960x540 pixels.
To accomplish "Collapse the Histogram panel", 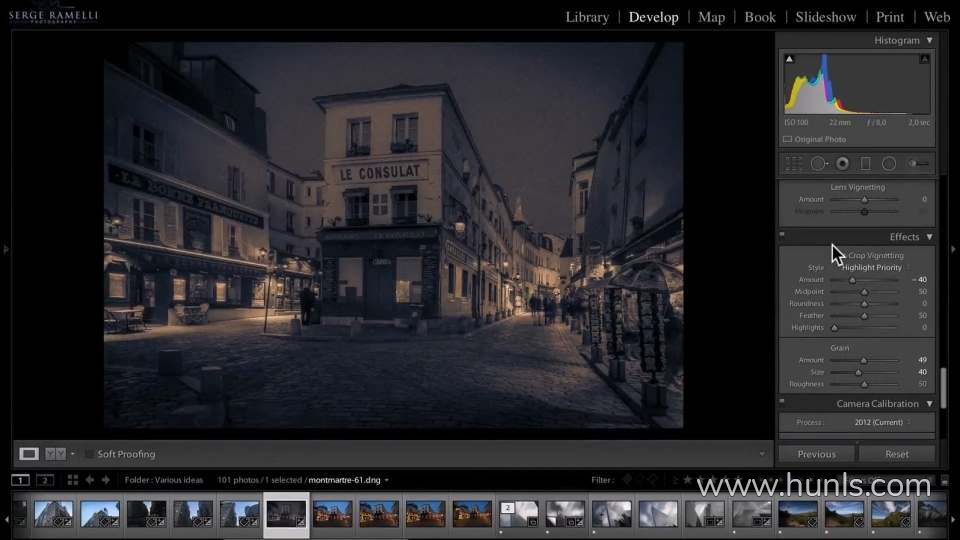I will pos(929,41).
